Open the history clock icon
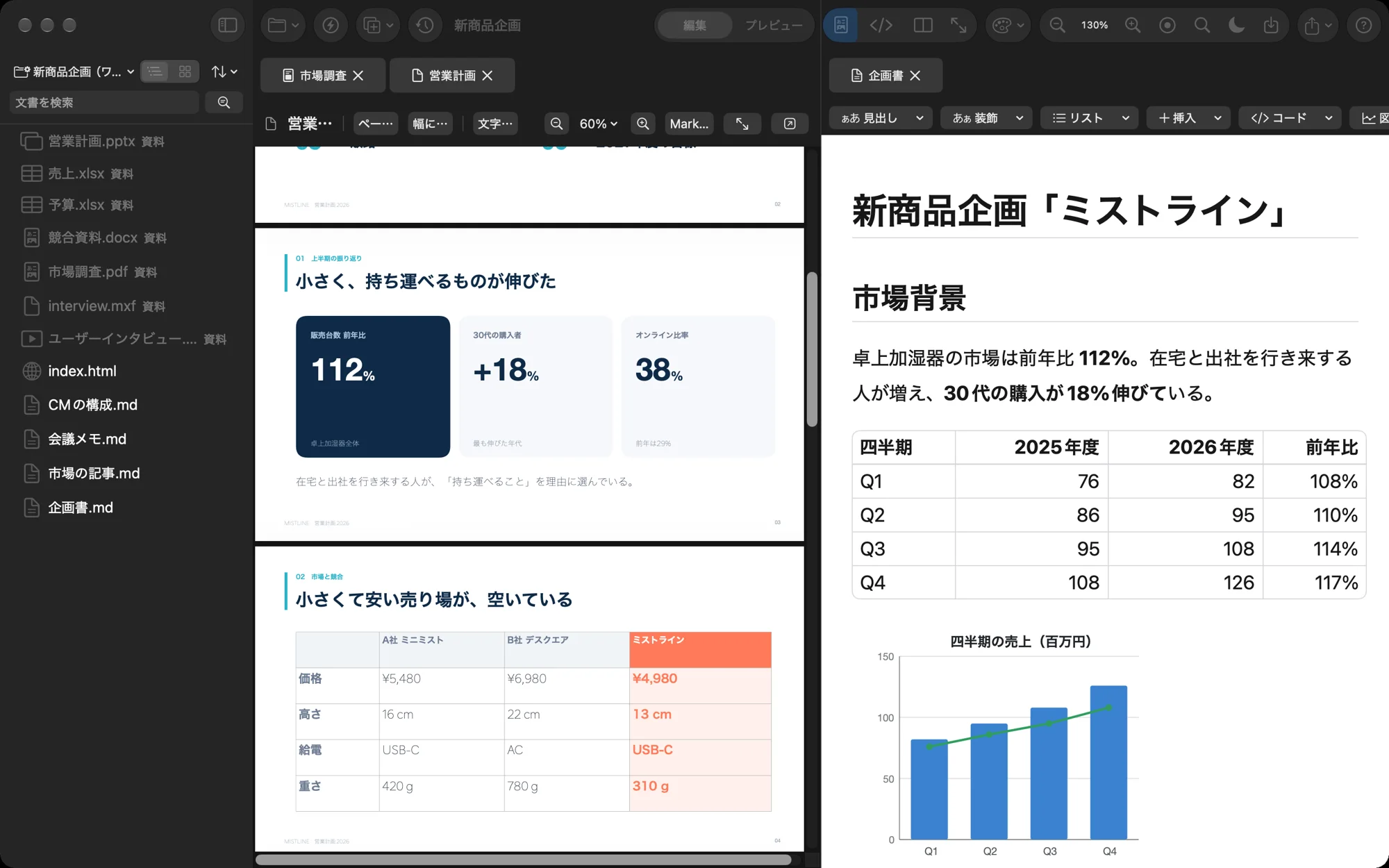 425,26
